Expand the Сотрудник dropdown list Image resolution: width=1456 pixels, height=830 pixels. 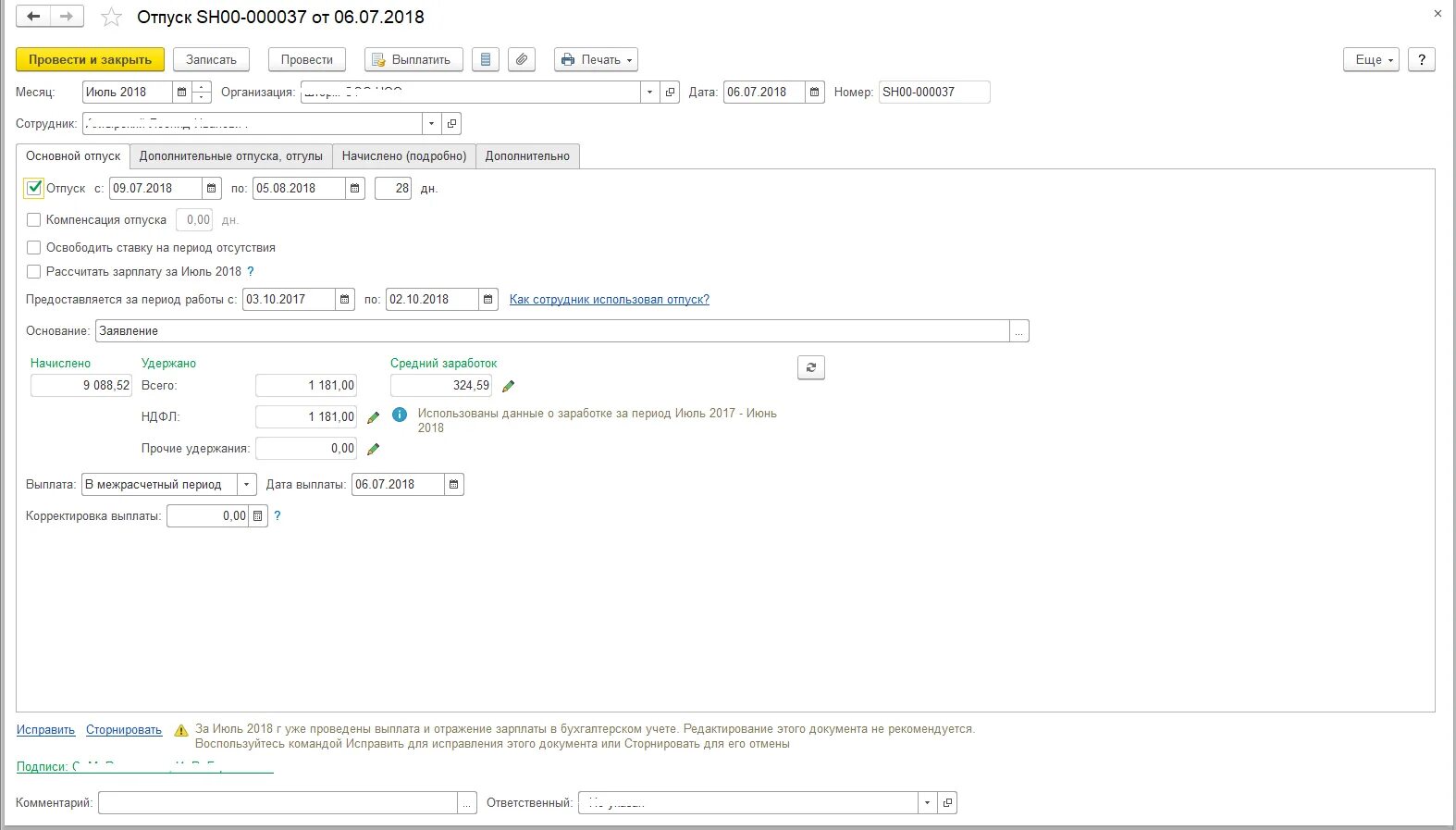tap(431, 123)
